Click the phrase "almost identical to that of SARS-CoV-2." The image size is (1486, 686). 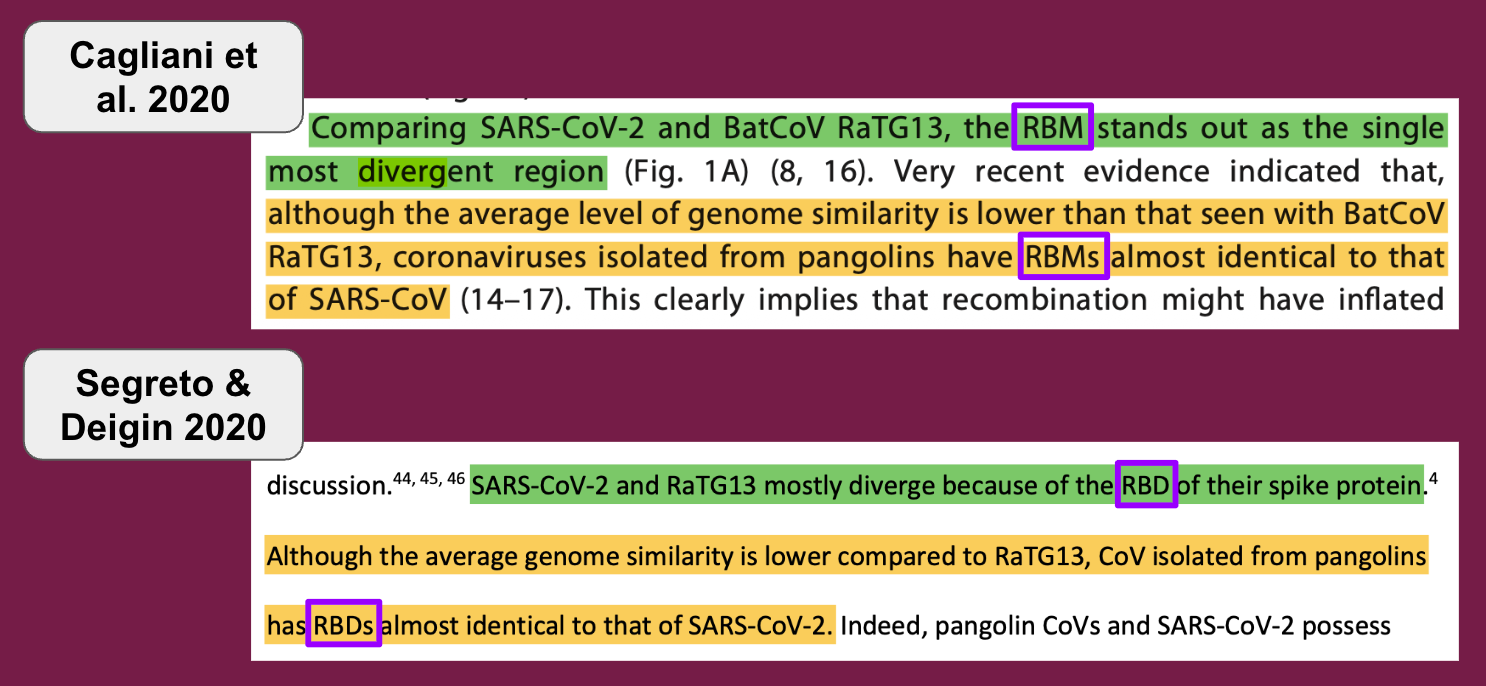point(607,626)
